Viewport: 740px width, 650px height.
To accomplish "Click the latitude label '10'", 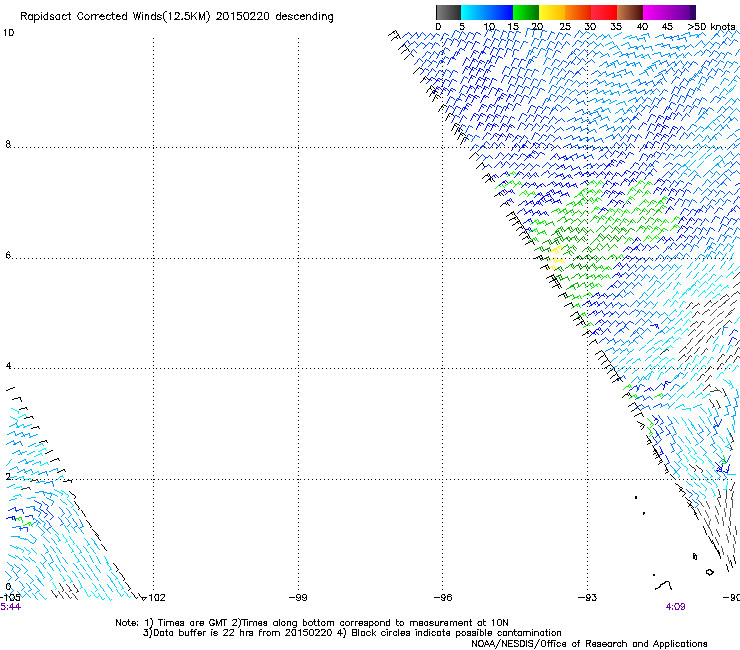I will (x=8, y=33).
